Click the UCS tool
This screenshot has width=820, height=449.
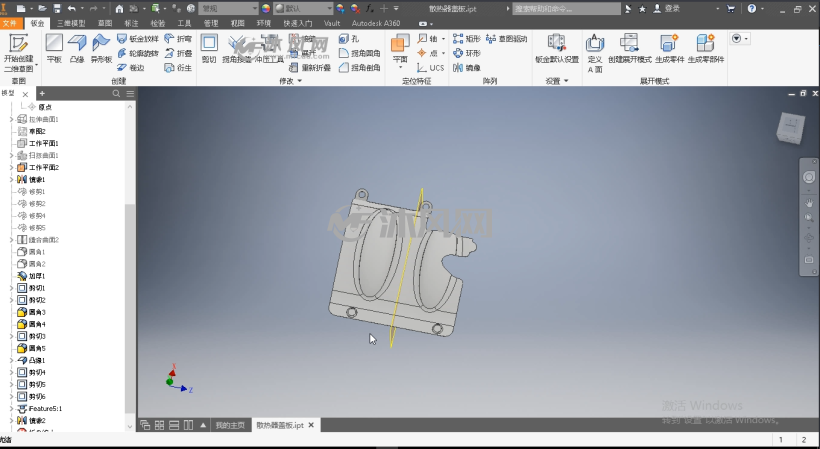[430, 67]
